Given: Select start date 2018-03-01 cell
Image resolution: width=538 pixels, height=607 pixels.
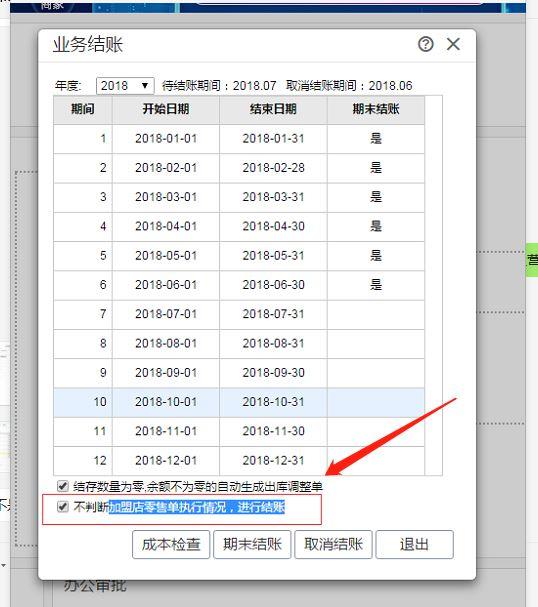Looking at the screenshot, I should pyautogui.click(x=166, y=197).
